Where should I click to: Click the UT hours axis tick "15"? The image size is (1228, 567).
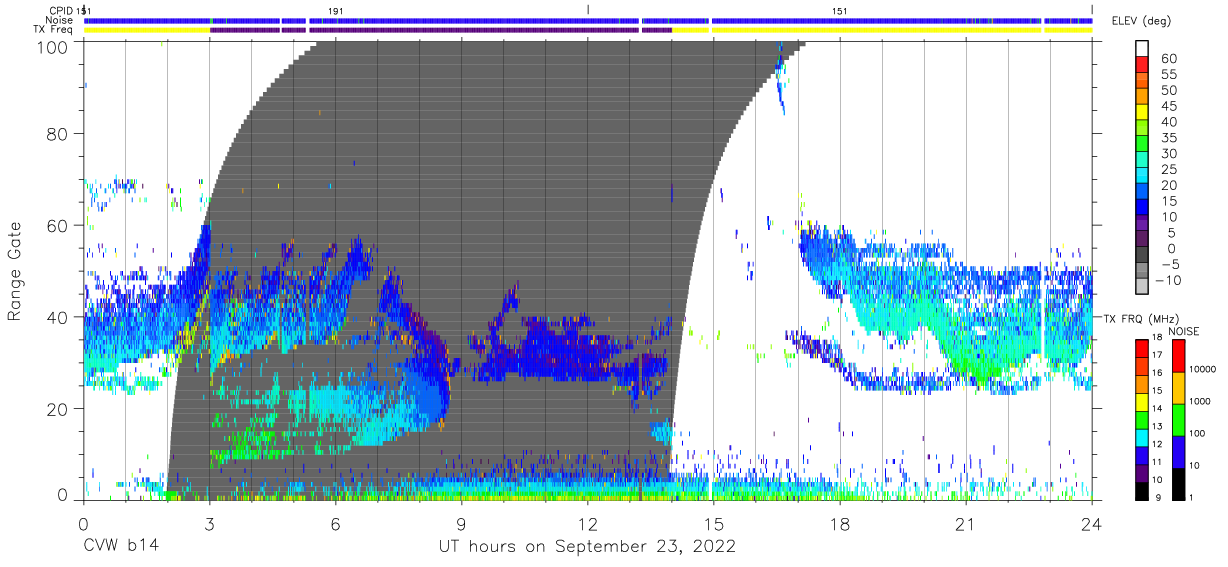(x=714, y=523)
